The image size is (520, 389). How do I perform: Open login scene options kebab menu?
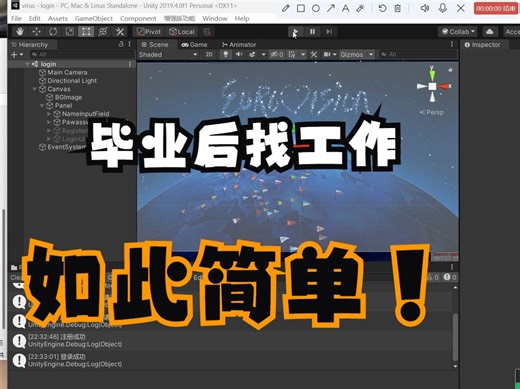pyautogui.click(x=130, y=64)
